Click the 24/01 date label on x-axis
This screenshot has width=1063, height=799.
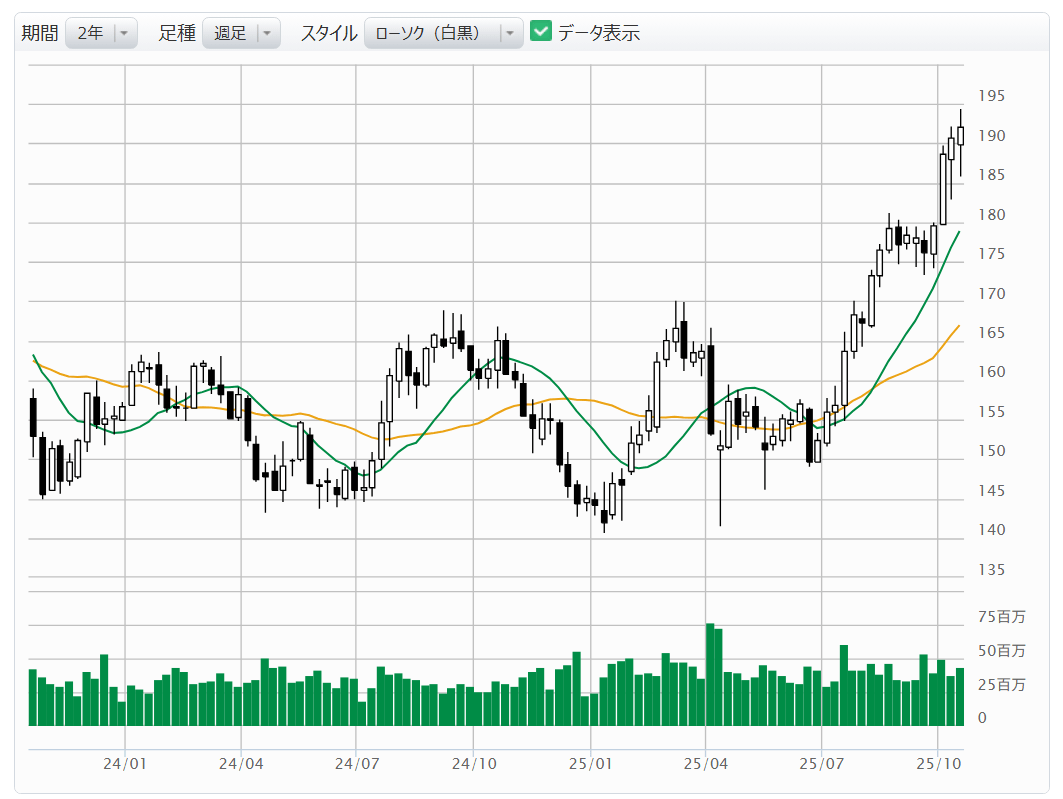125,764
